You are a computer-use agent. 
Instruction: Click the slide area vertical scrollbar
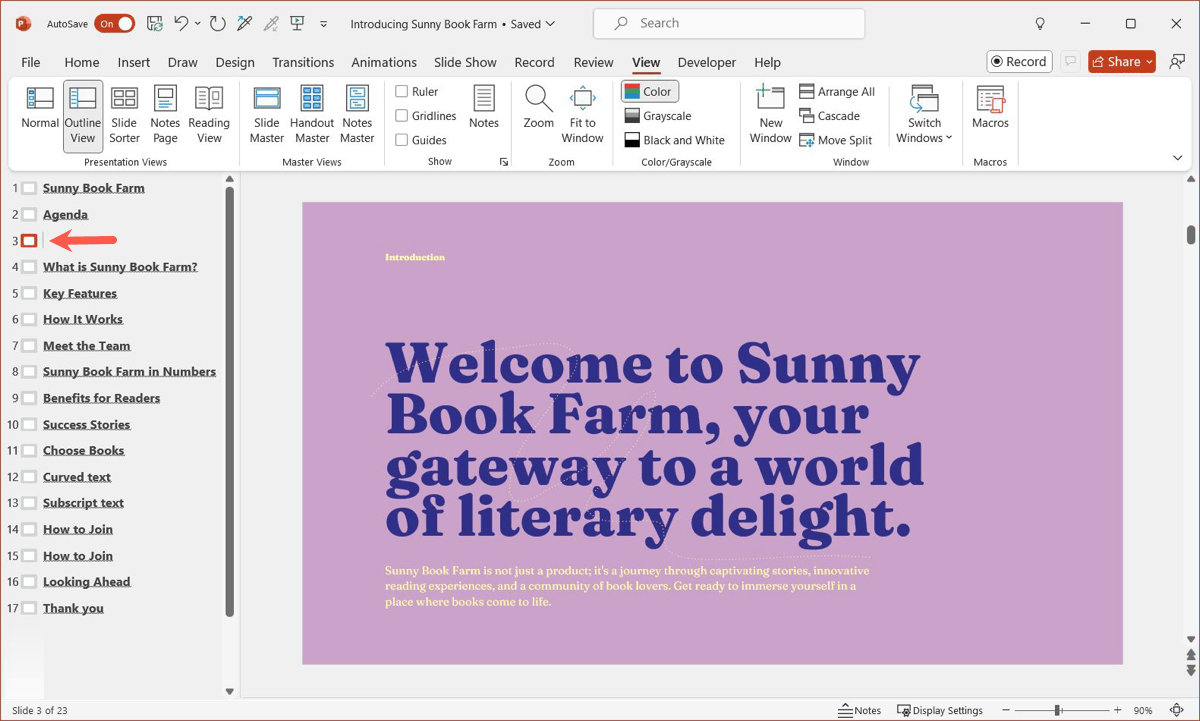tap(1191, 234)
